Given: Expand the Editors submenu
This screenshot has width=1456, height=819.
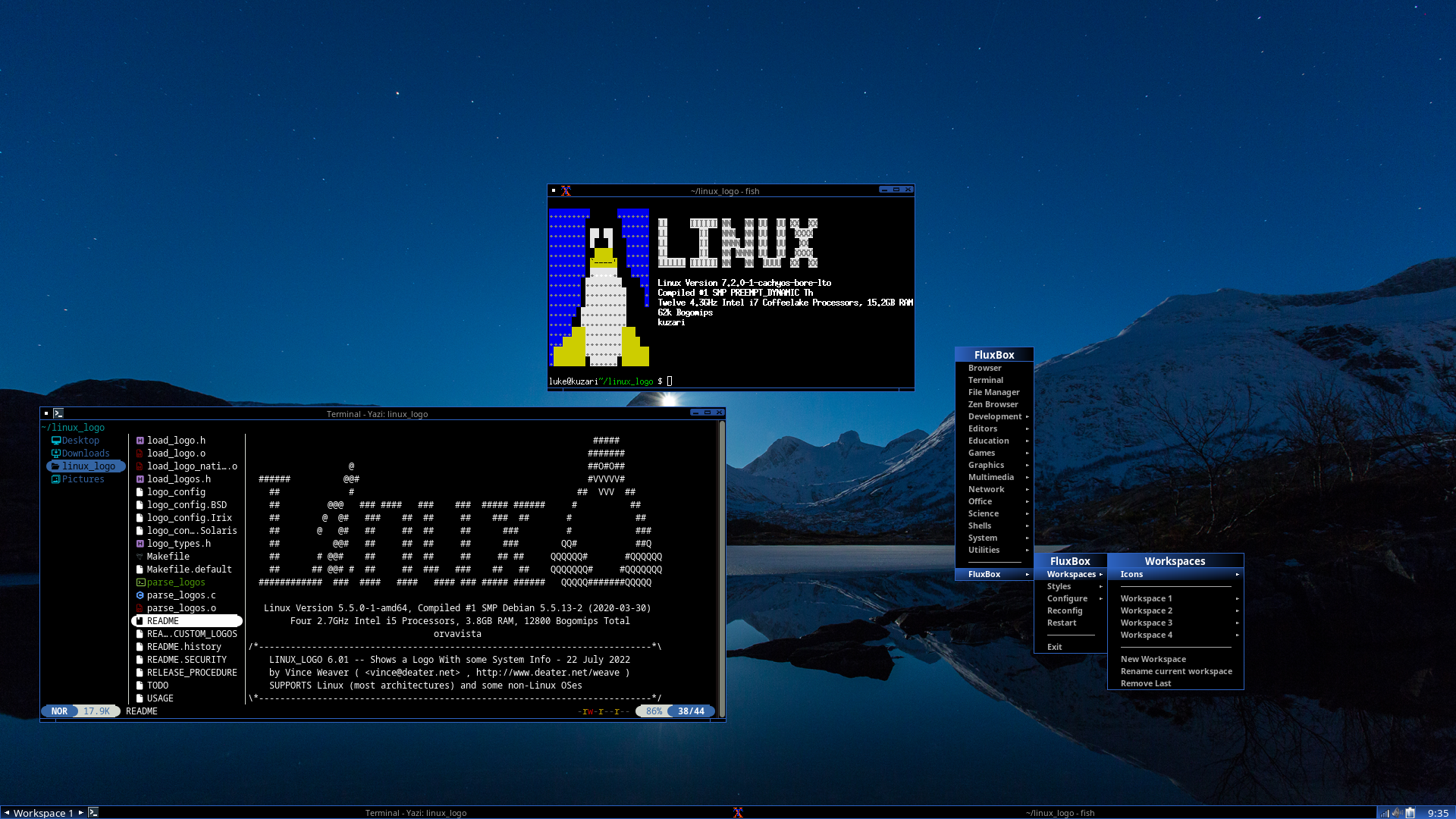Looking at the screenshot, I should [x=994, y=428].
